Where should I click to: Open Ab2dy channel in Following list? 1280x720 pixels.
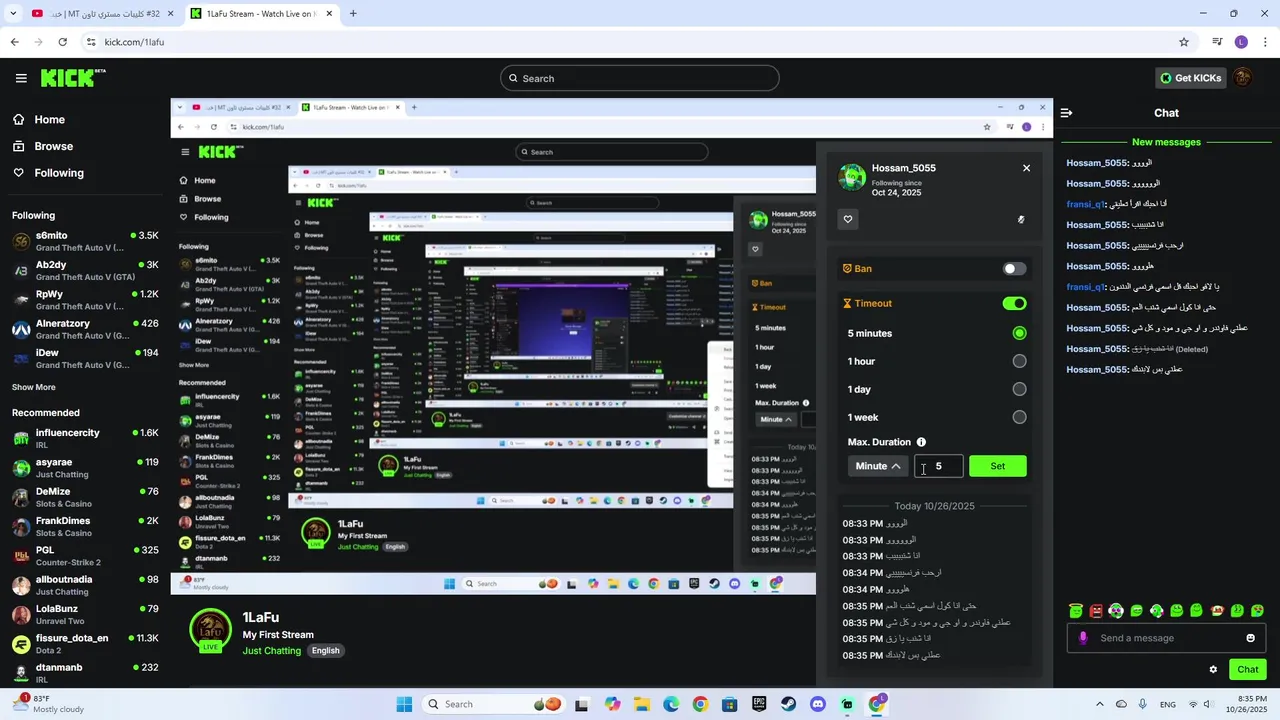coord(85,270)
